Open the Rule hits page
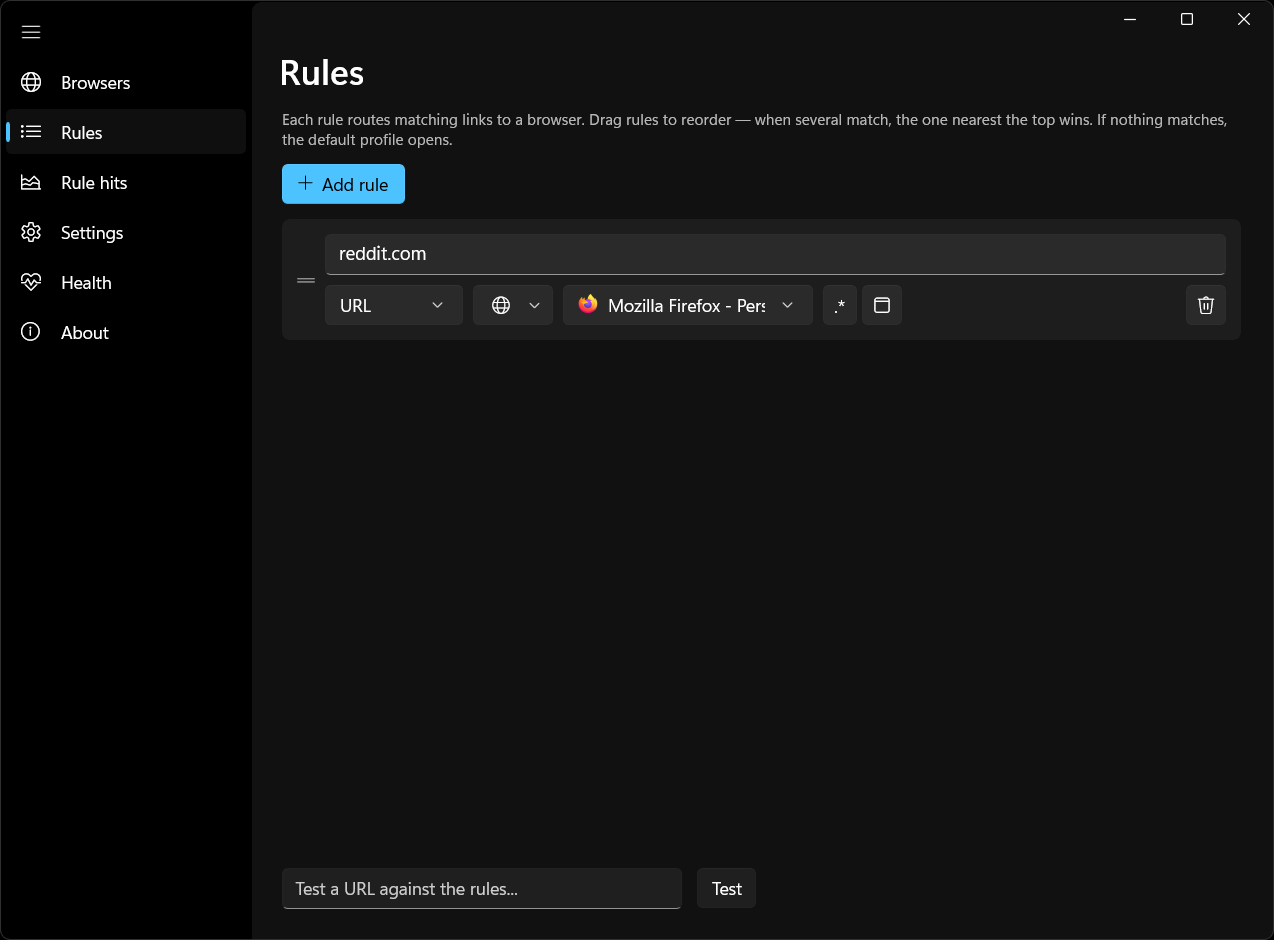1274x940 pixels. click(x=126, y=182)
